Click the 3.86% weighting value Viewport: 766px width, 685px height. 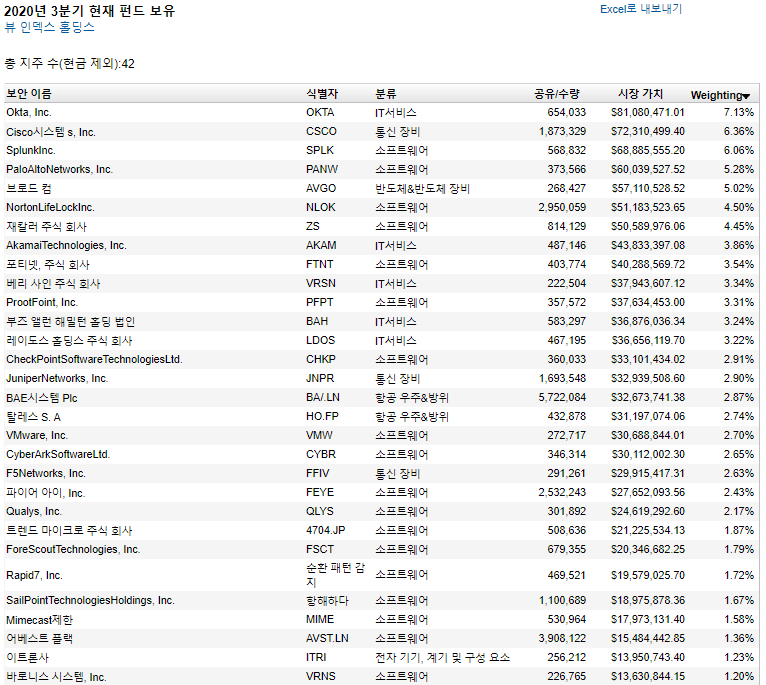click(739, 246)
